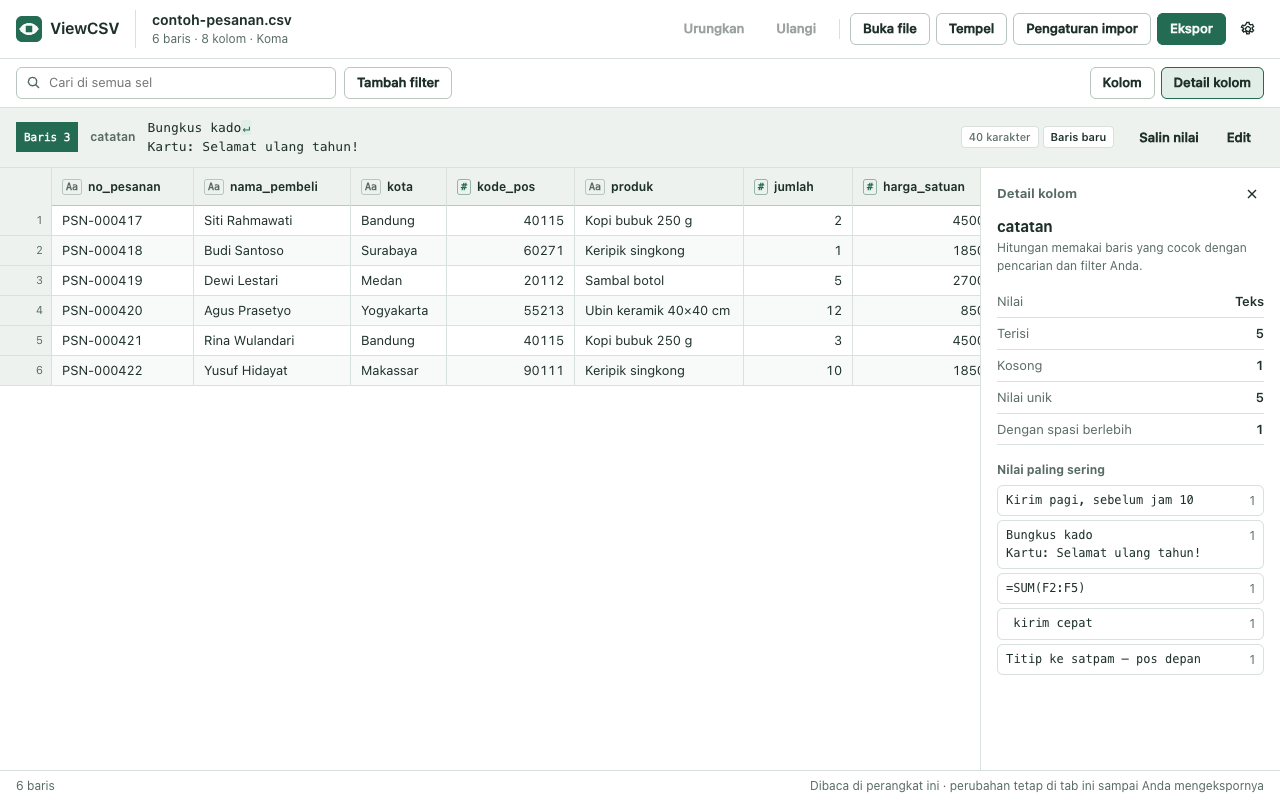This screenshot has width=1280, height=800.
Task: Click the ViewCSV eye logo
Action: [29, 29]
